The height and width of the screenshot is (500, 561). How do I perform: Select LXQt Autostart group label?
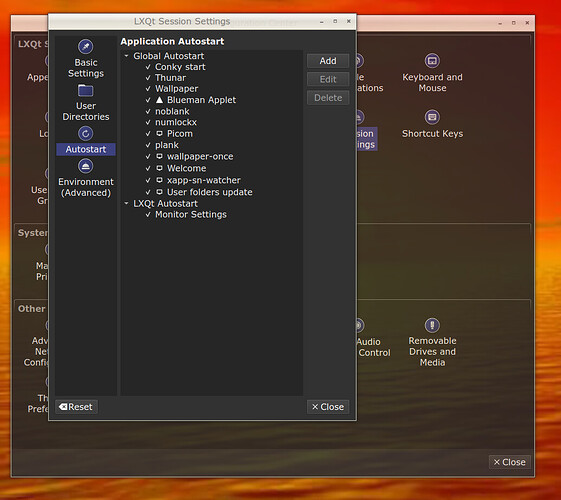[165, 204]
